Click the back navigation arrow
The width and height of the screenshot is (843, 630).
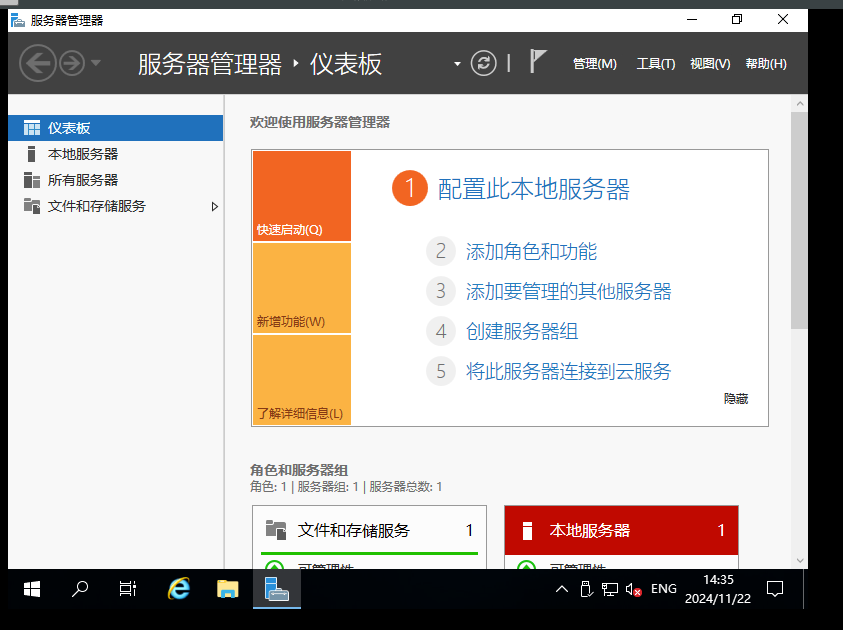tap(38, 64)
